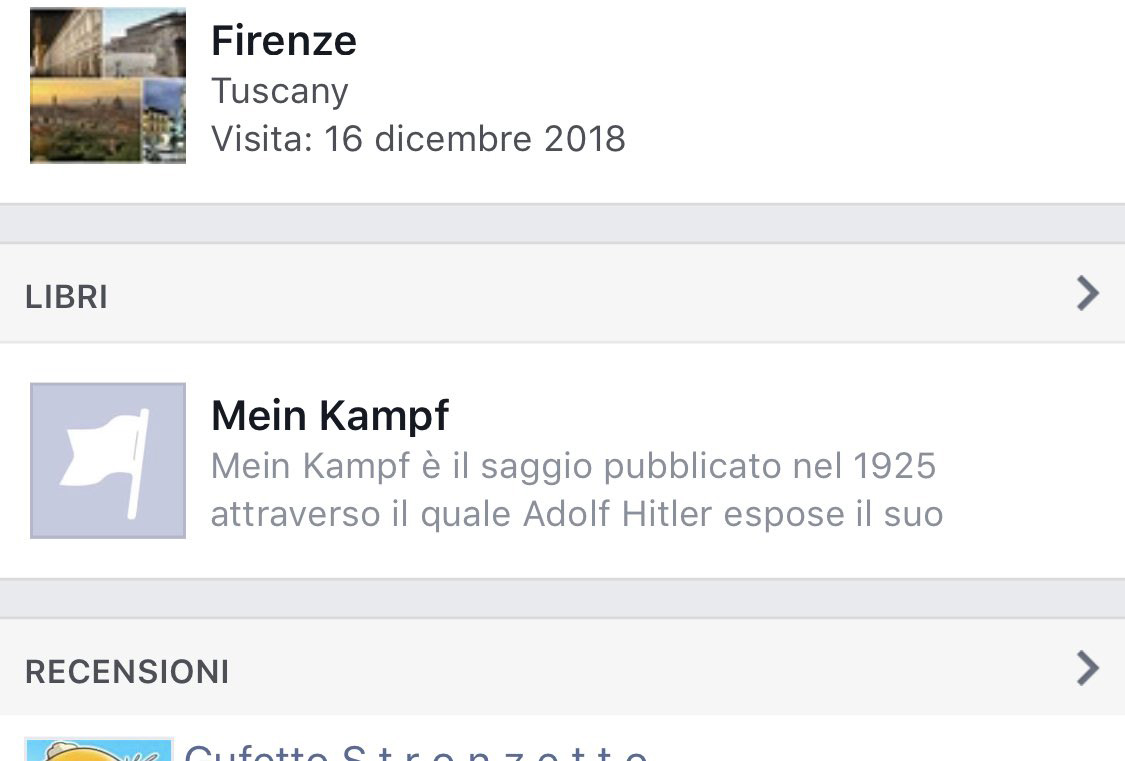Click the Mein Kampf book title
The image size is (1125, 761).
click(x=330, y=415)
